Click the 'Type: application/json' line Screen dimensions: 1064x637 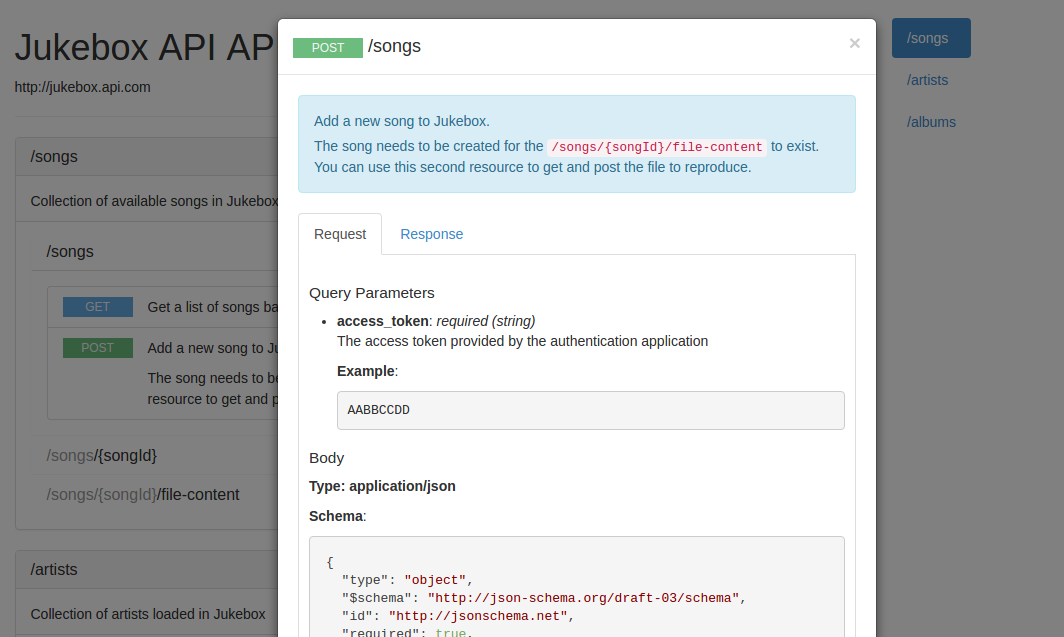click(382, 486)
